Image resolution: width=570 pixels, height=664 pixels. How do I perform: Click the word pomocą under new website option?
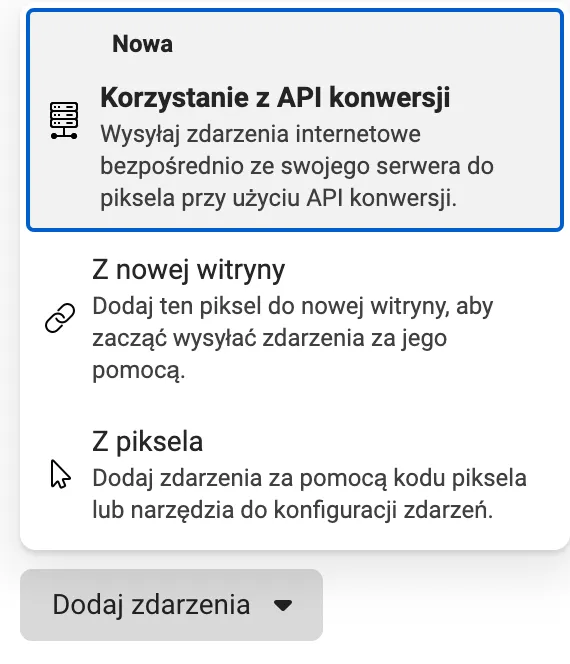point(138,371)
